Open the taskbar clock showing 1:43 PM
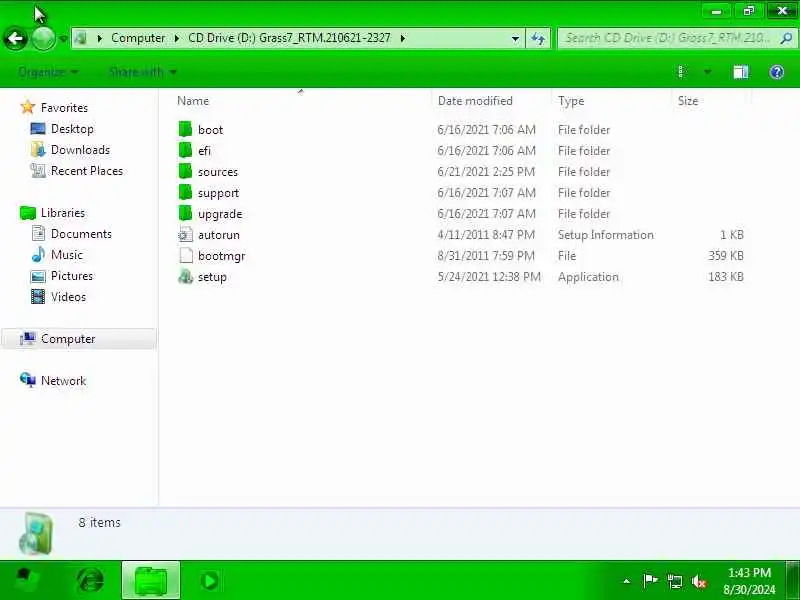The image size is (800, 600). click(749, 581)
